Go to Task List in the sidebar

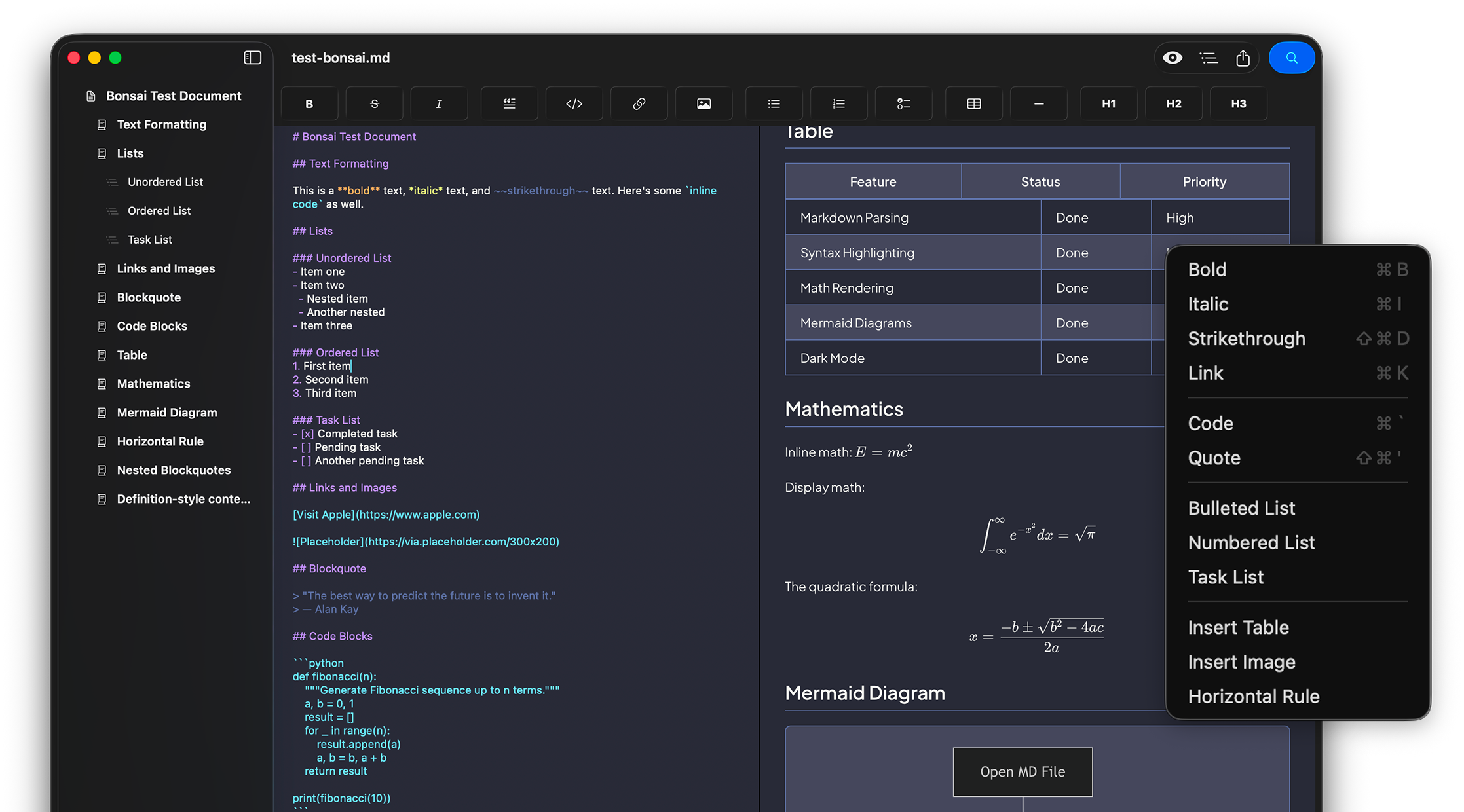point(150,240)
